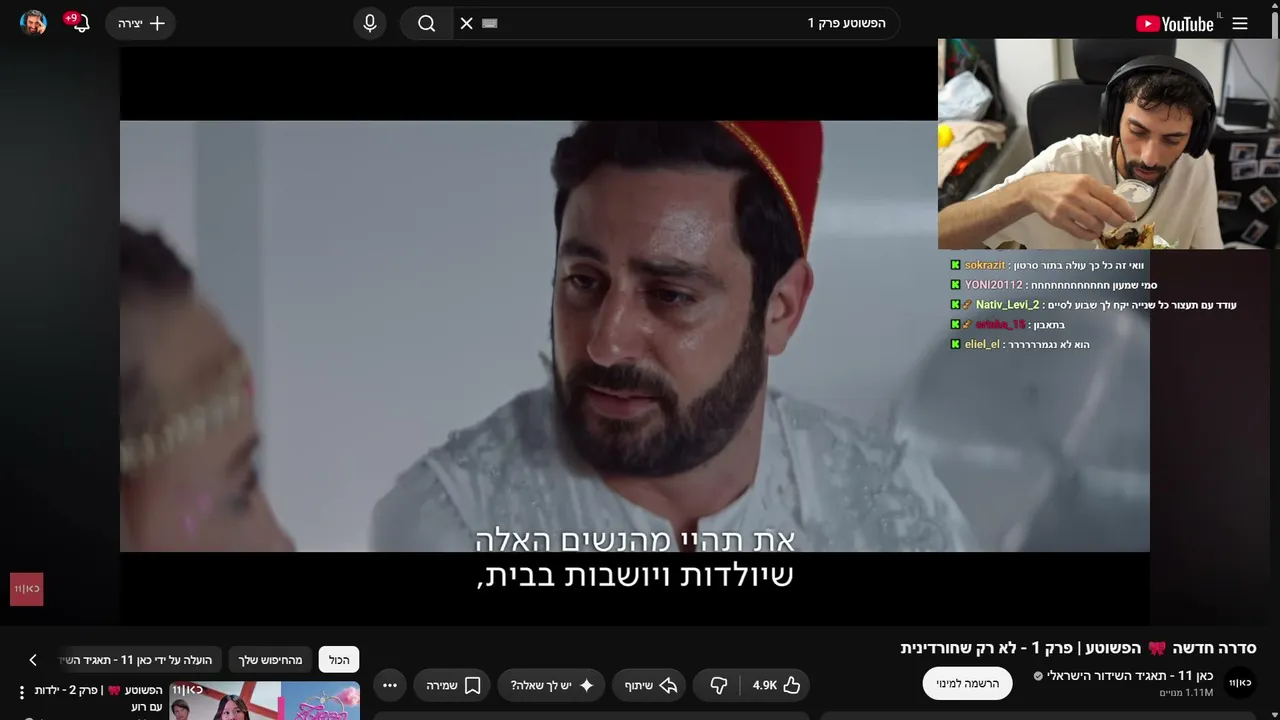Screen dimensions: 1280x720
Task: Open options menu for the פרק 2 video
Action: click(21, 693)
